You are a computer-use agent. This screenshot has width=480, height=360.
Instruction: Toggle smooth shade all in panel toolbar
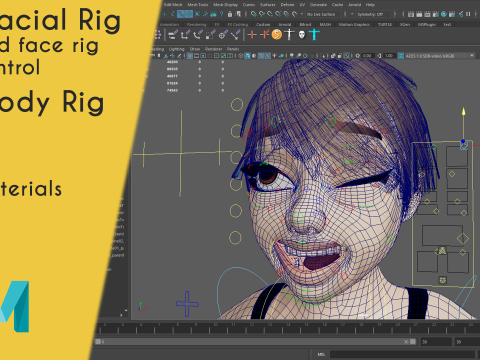247,56
